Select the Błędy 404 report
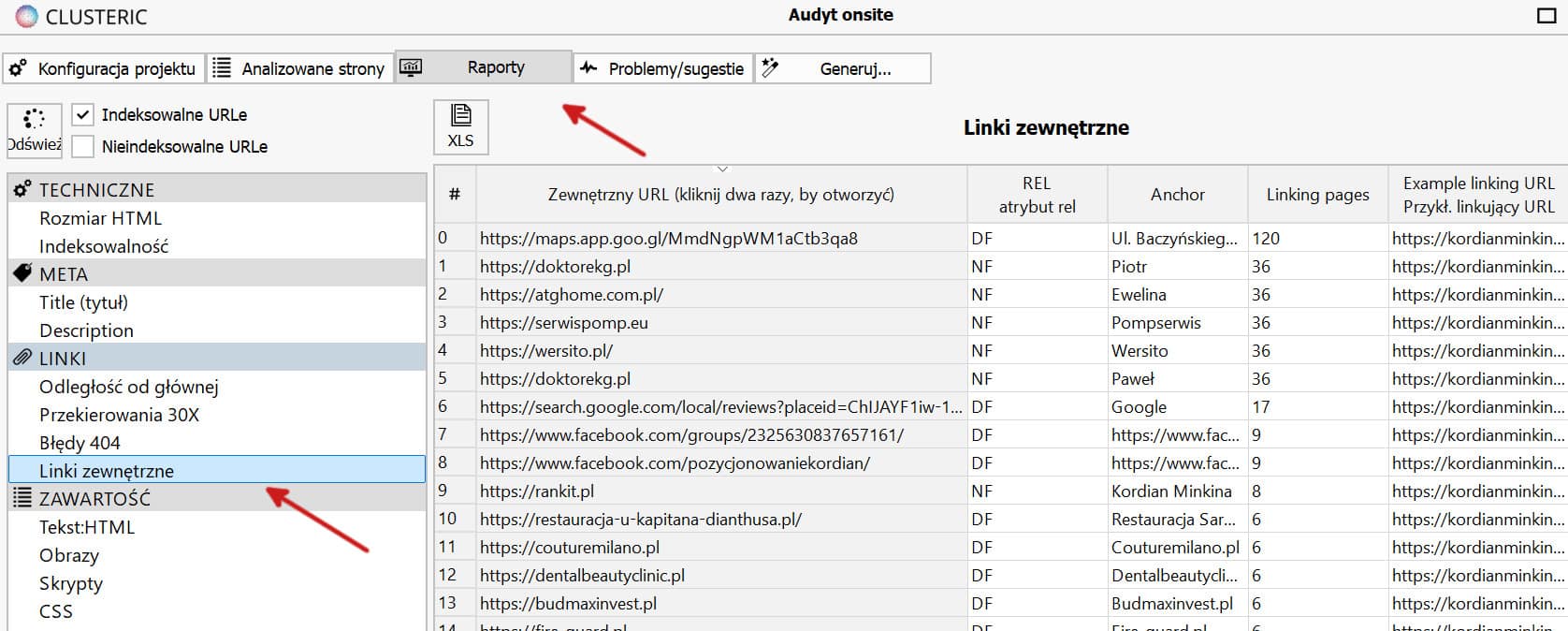The height and width of the screenshot is (631, 1568). 80,442
